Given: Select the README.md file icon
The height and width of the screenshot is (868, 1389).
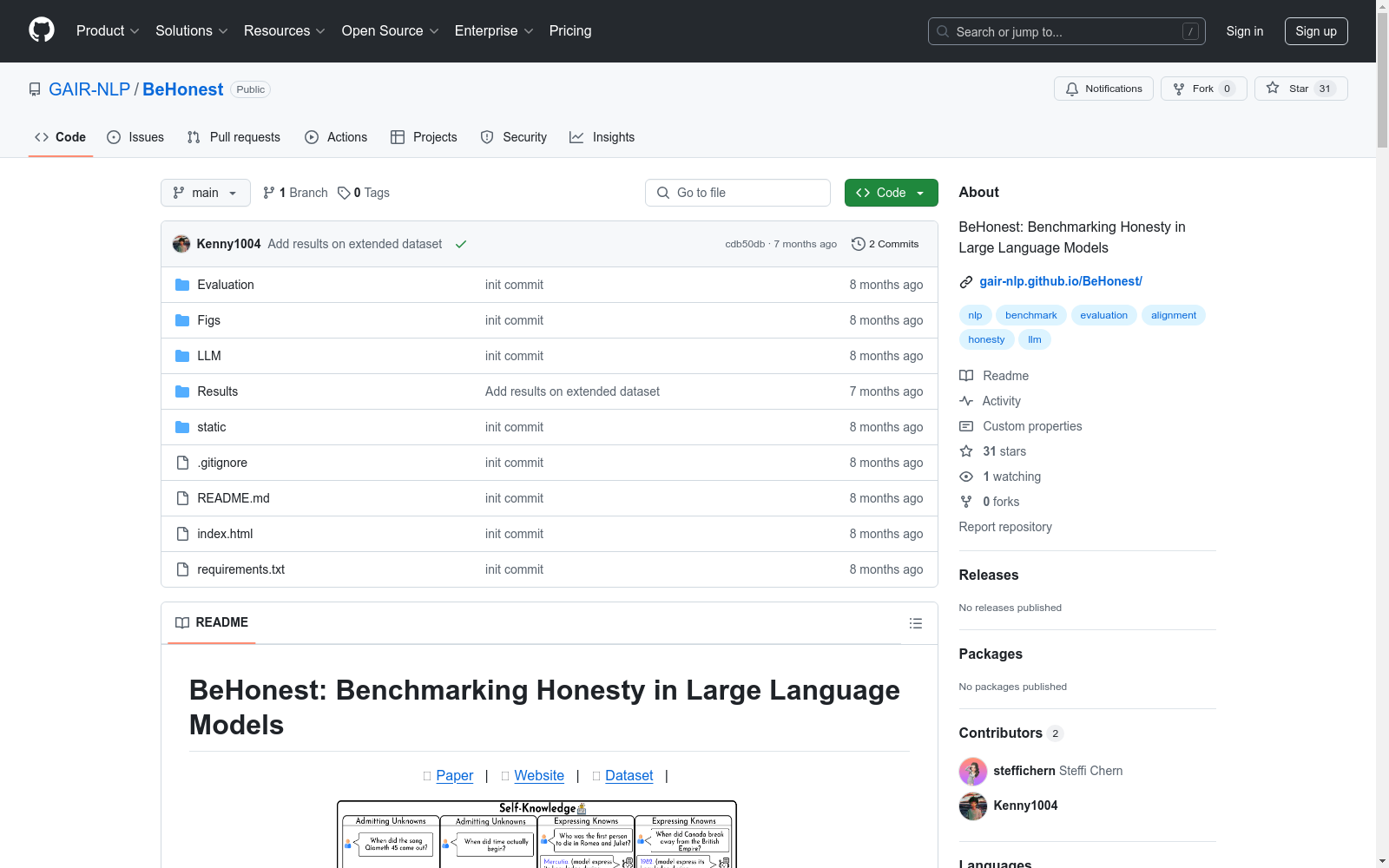Looking at the screenshot, I should coord(182,498).
